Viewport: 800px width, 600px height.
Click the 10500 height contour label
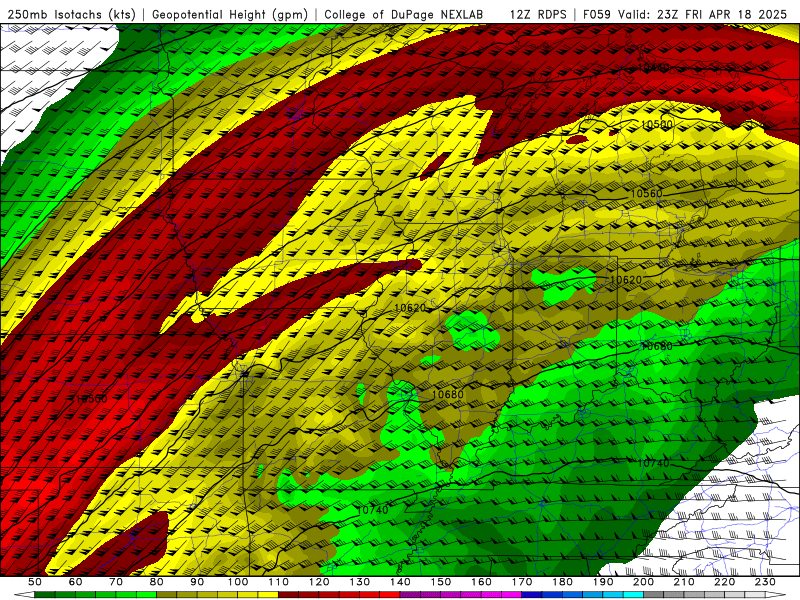coord(657,124)
